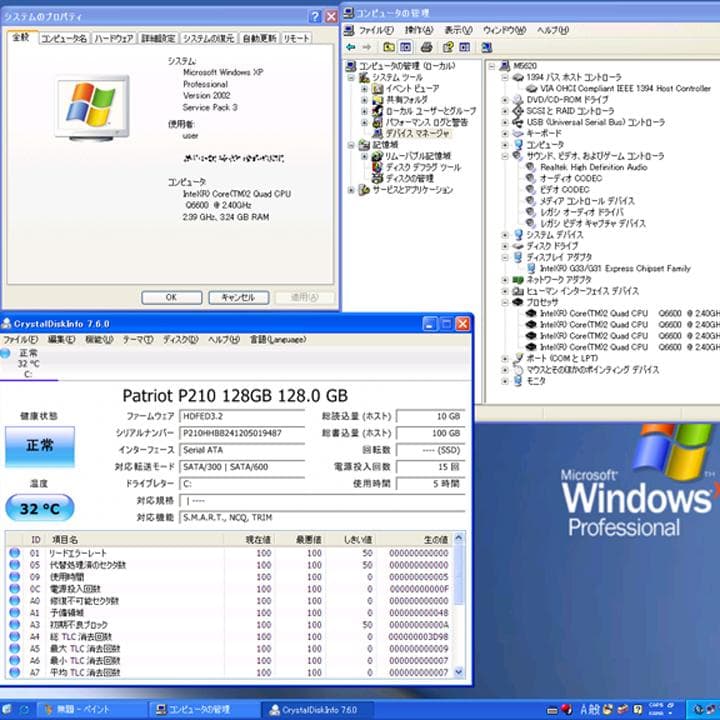This screenshot has height=720, width=720.
Task: Expand the ネットワーク アダプタ node
Action: 505,280
